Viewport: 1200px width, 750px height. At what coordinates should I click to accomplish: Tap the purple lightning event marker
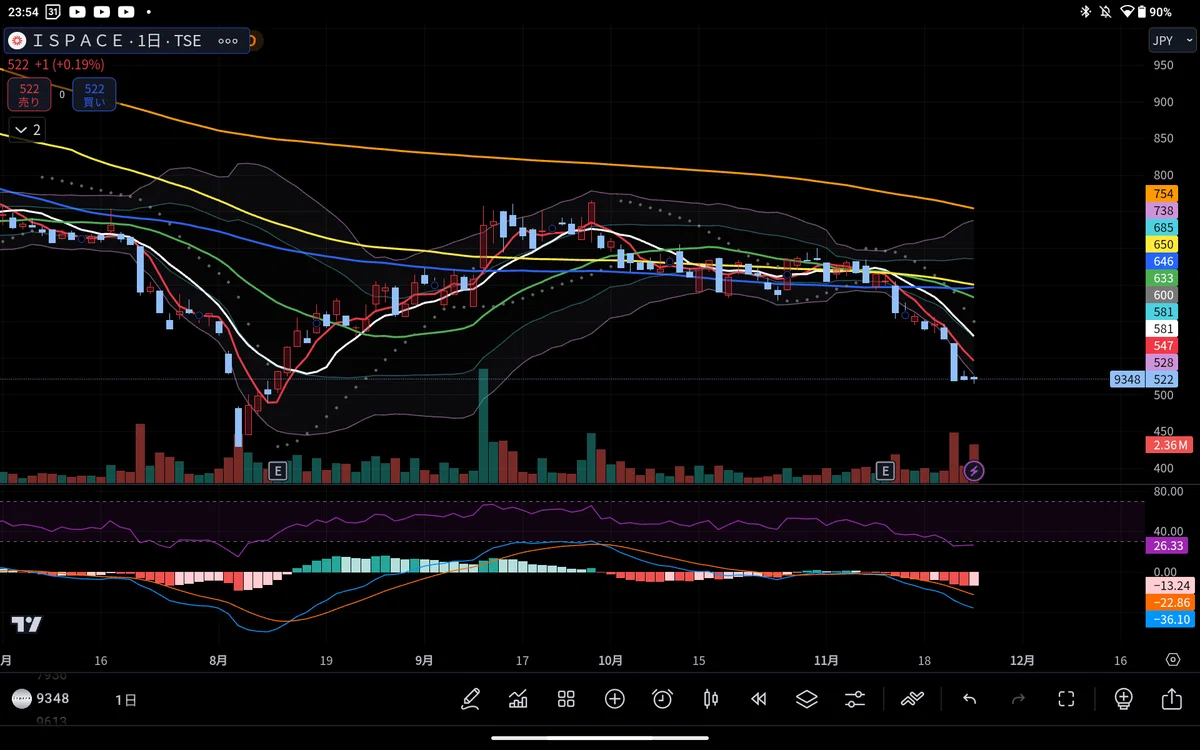(973, 471)
